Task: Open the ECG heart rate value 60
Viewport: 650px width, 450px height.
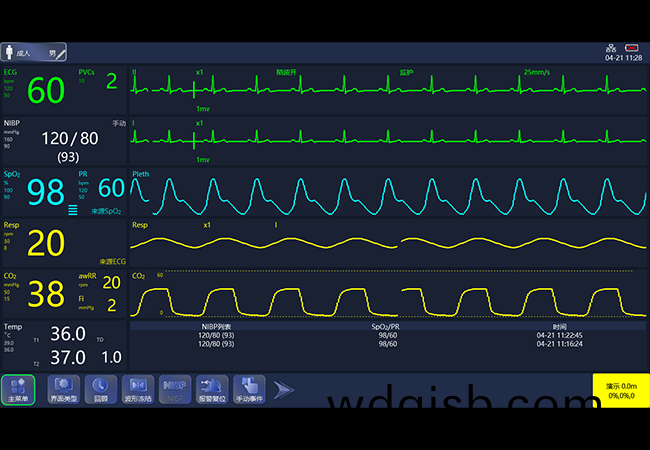Action: (46, 90)
